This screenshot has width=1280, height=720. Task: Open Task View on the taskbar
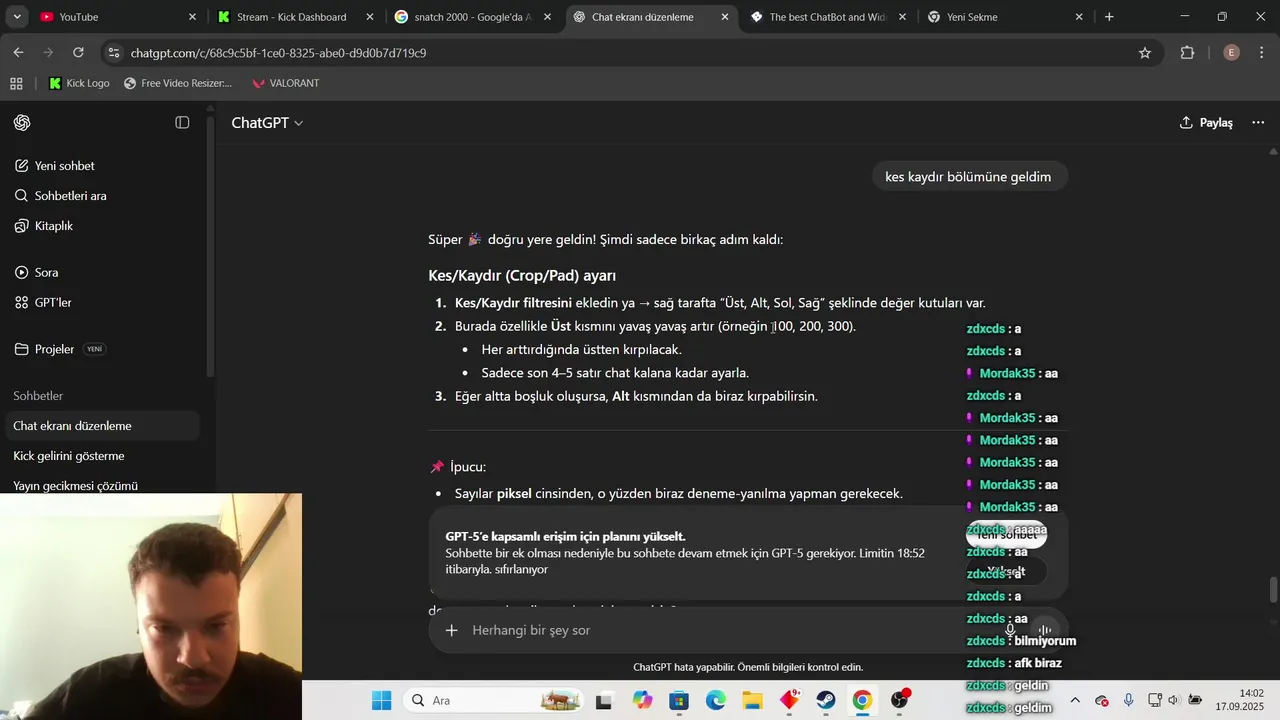604,701
